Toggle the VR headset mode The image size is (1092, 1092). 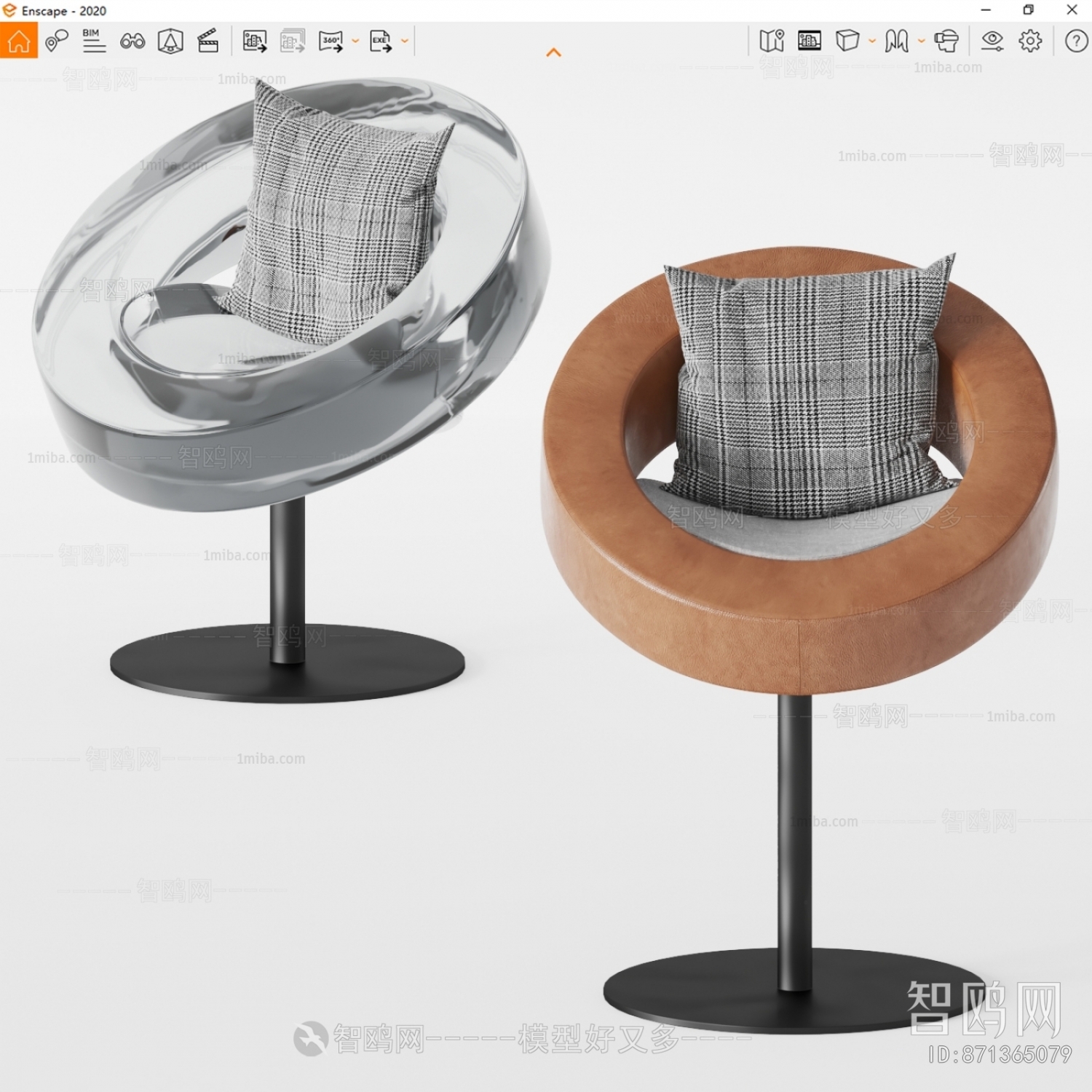tap(946, 41)
